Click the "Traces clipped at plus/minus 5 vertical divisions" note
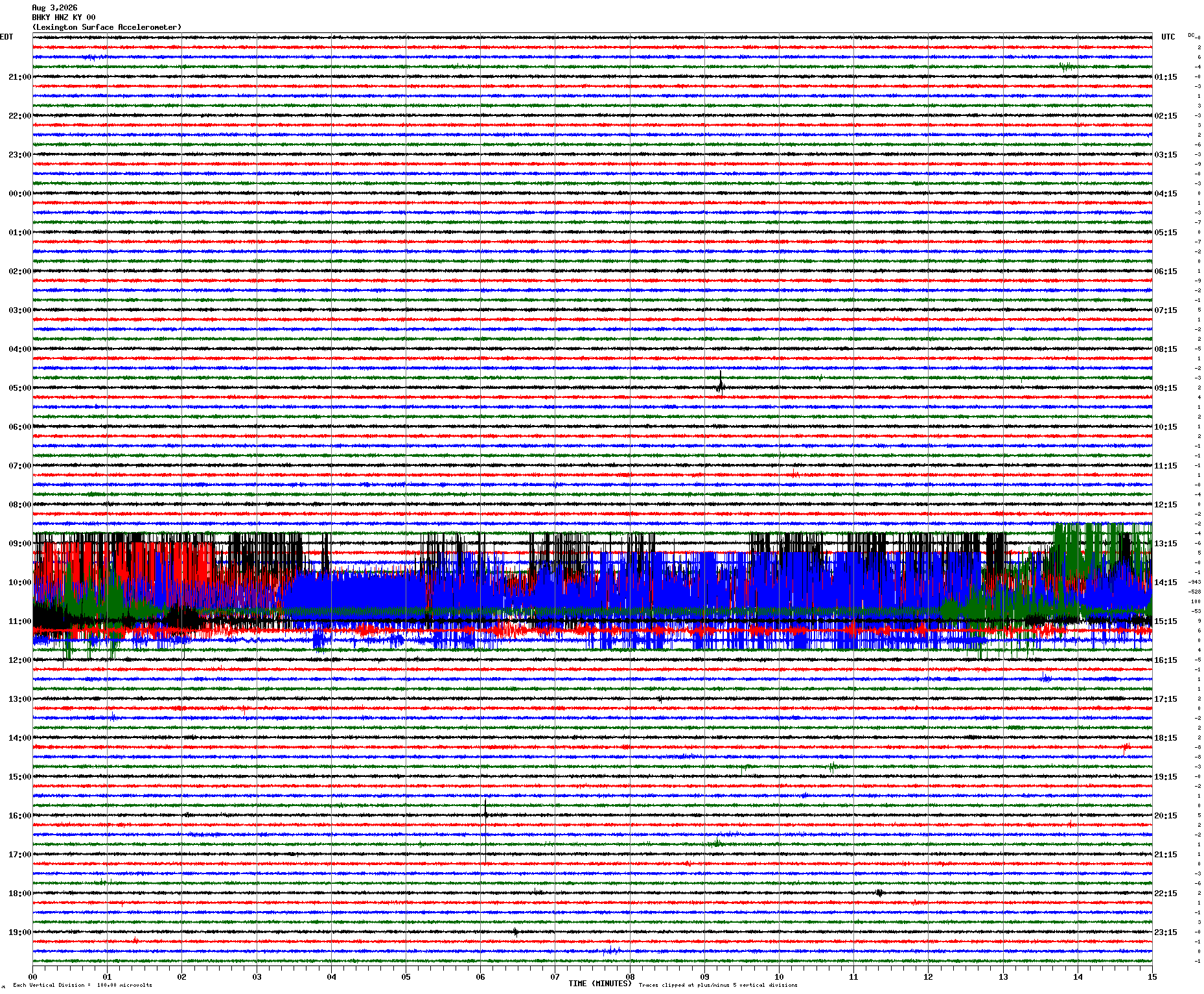 click(718, 985)
